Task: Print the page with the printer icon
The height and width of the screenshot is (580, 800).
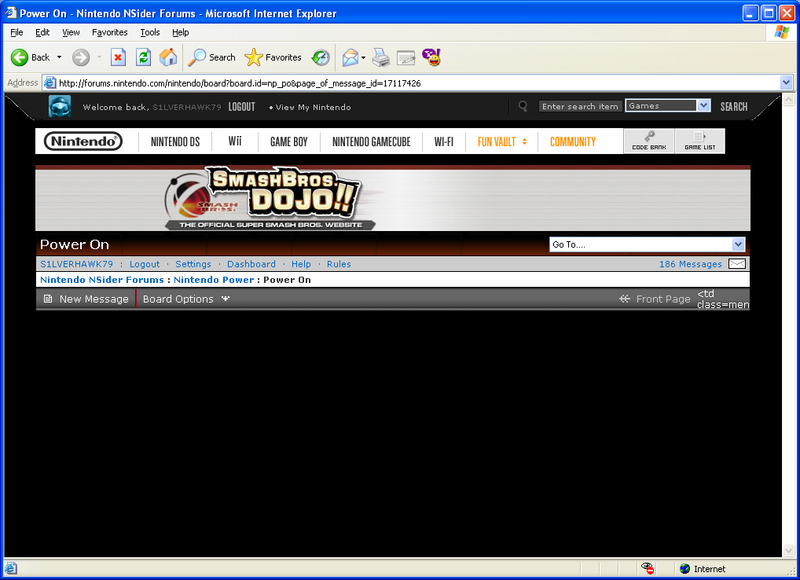Action: coord(381,58)
